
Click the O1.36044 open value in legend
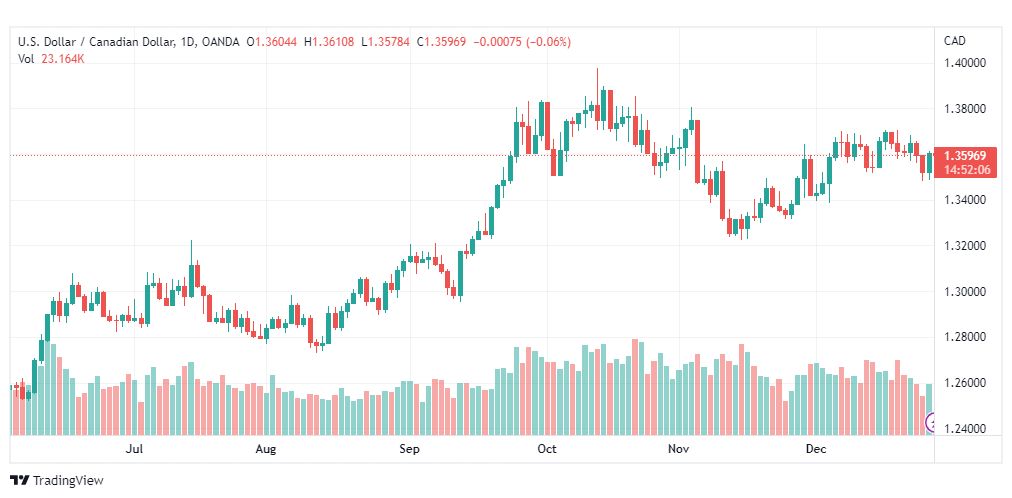(272, 42)
